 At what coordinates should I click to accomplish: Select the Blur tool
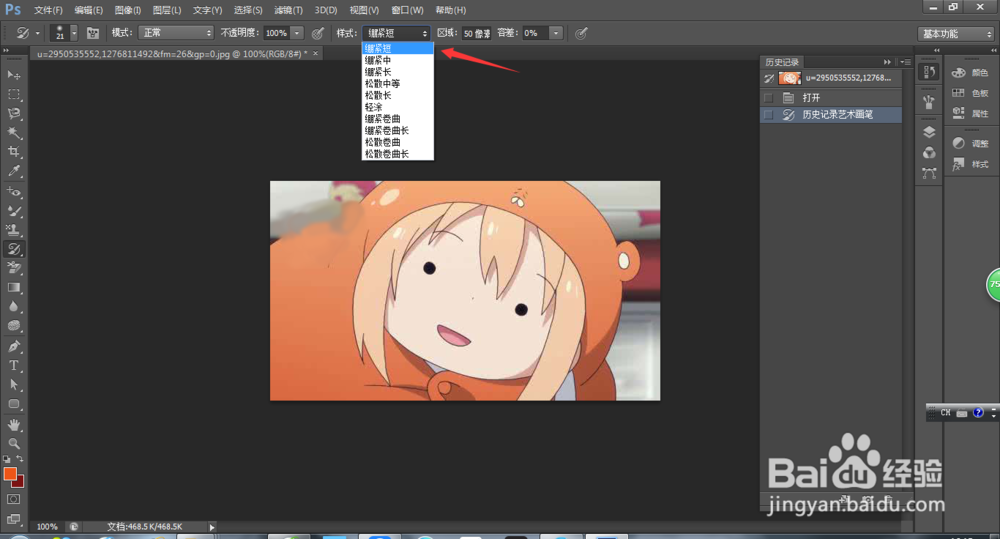(13, 307)
